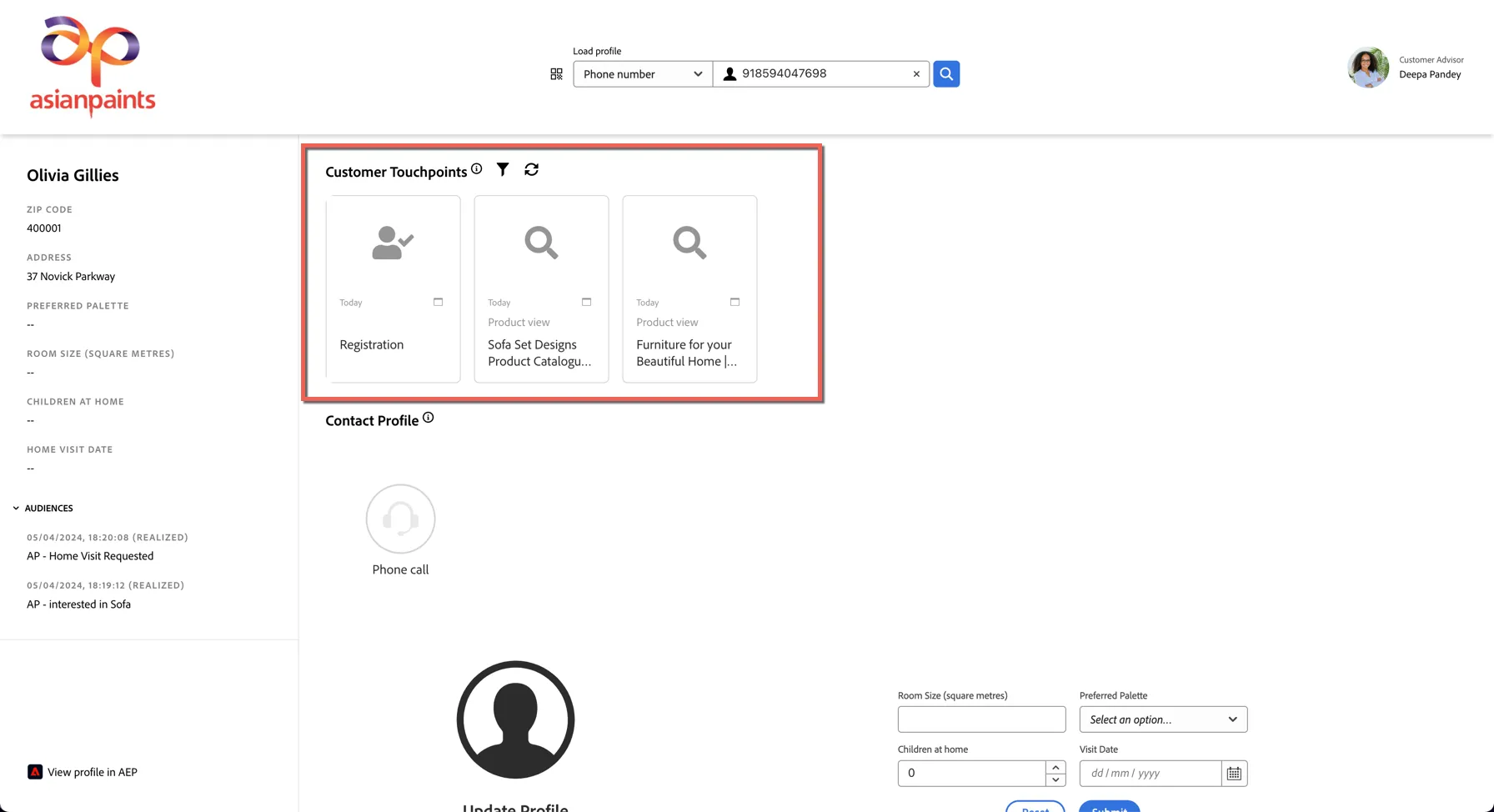This screenshot has width=1494, height=812.
Task: Click the Visit Date input field
Action: 1151,773
